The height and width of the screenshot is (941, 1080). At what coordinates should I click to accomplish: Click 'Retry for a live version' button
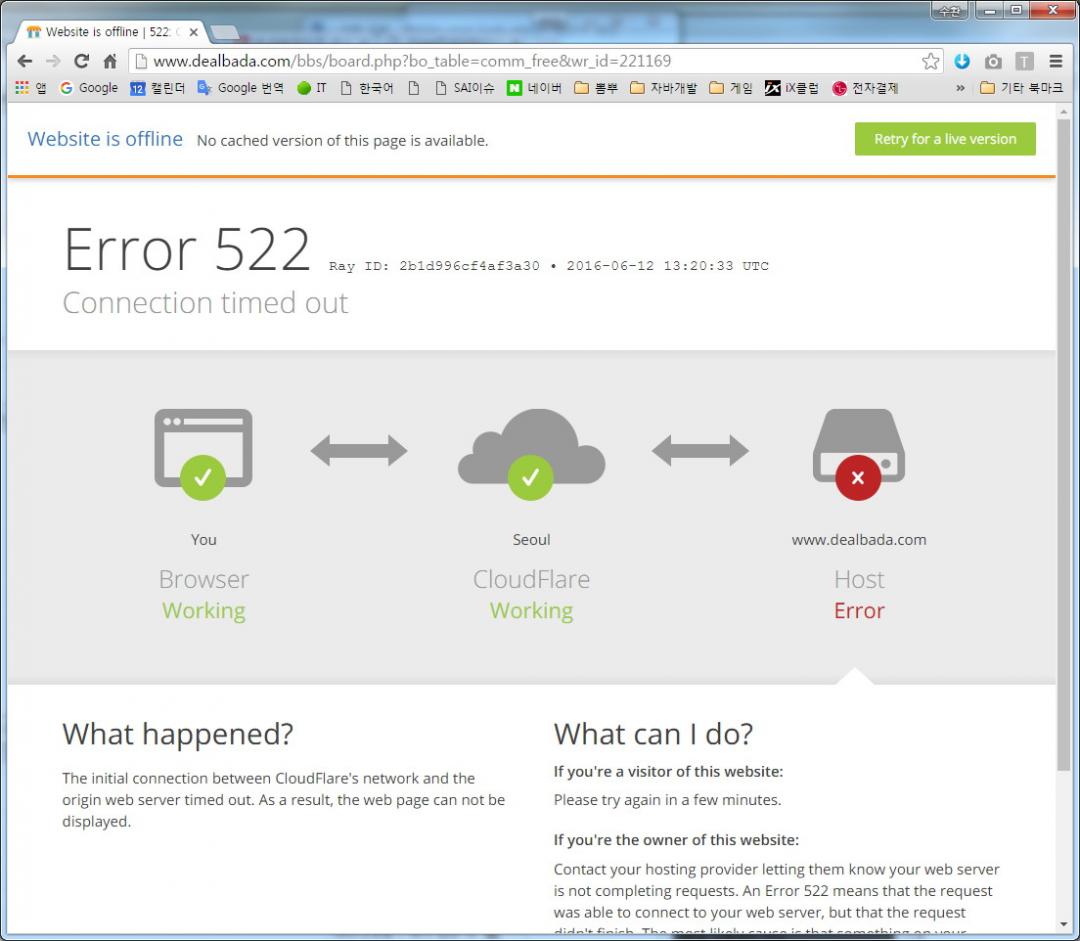point(945,139)
